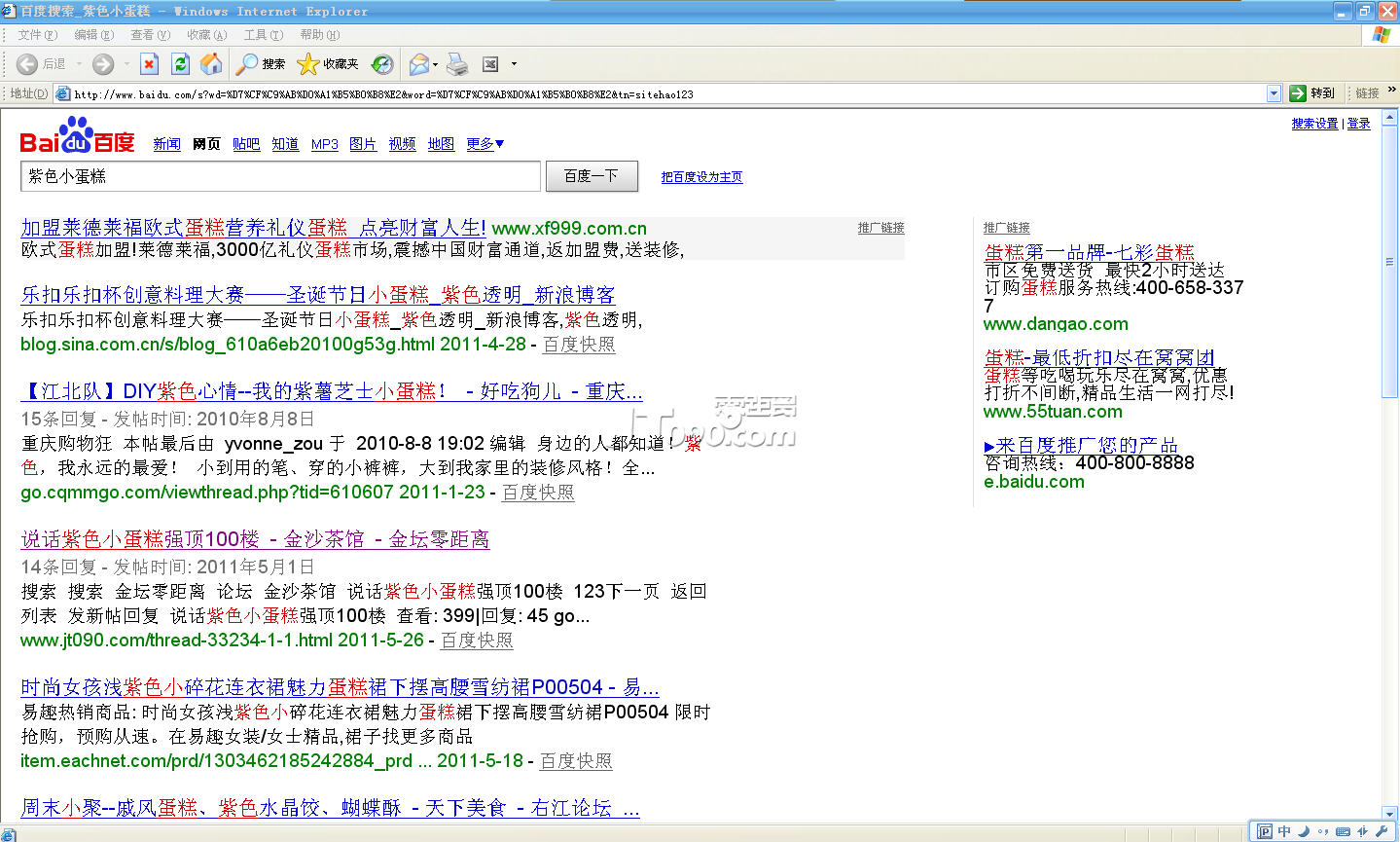
Task: Click the Mail envelope toolbar icon
Action: 418,64
